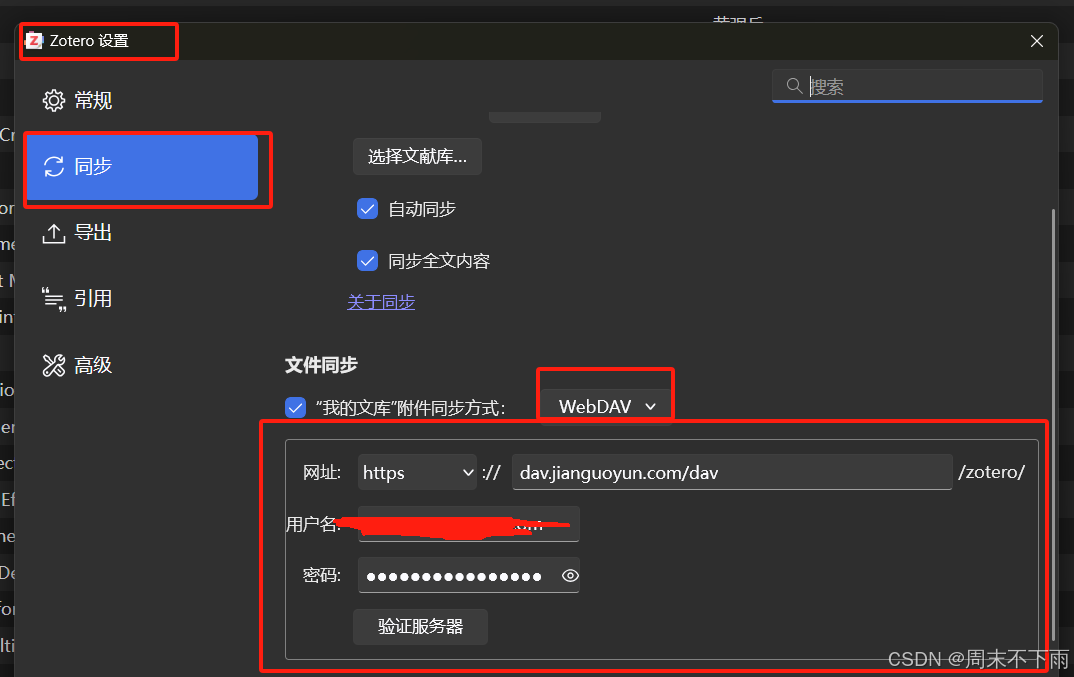Toggle the 自动同步 checkbox

[368, 209]
